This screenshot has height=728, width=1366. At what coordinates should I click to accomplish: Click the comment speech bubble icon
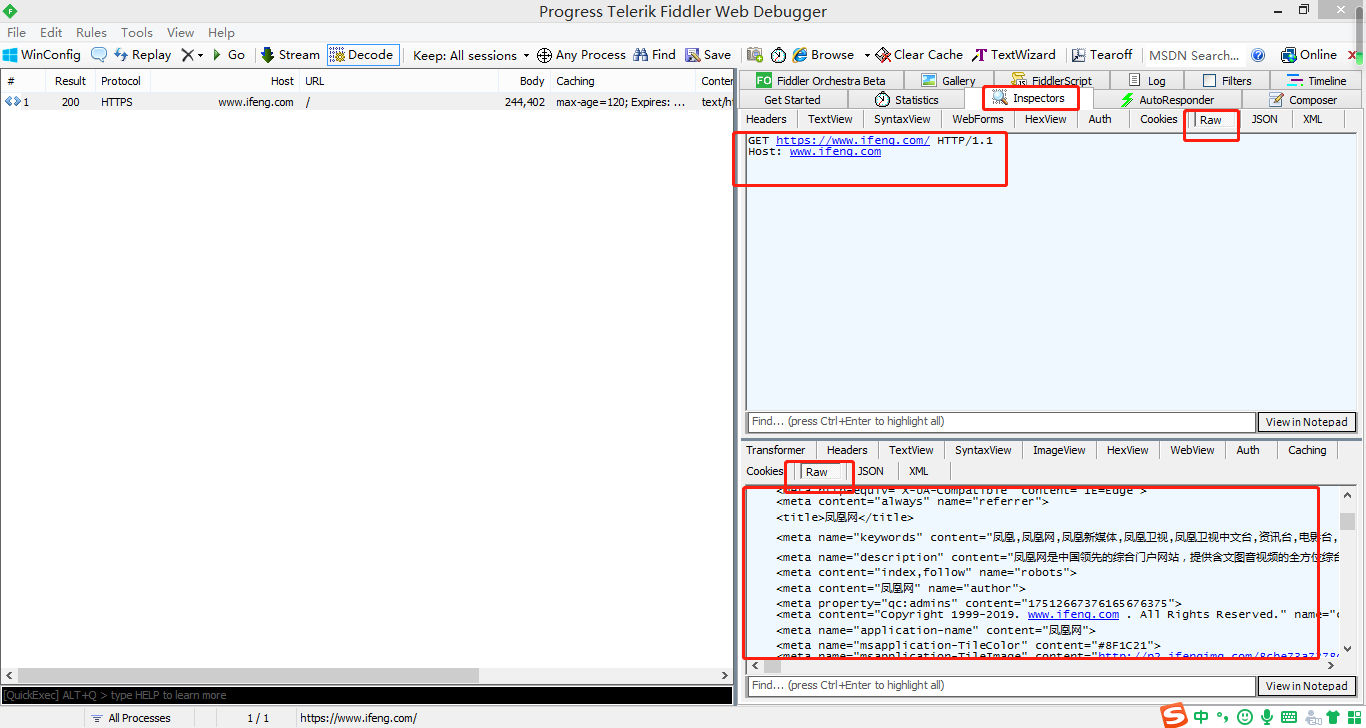(99, 55)
